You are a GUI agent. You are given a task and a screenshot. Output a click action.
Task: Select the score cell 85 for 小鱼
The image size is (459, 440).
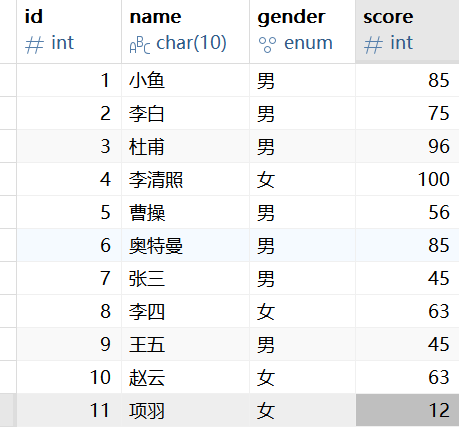[x=407, y=80]
